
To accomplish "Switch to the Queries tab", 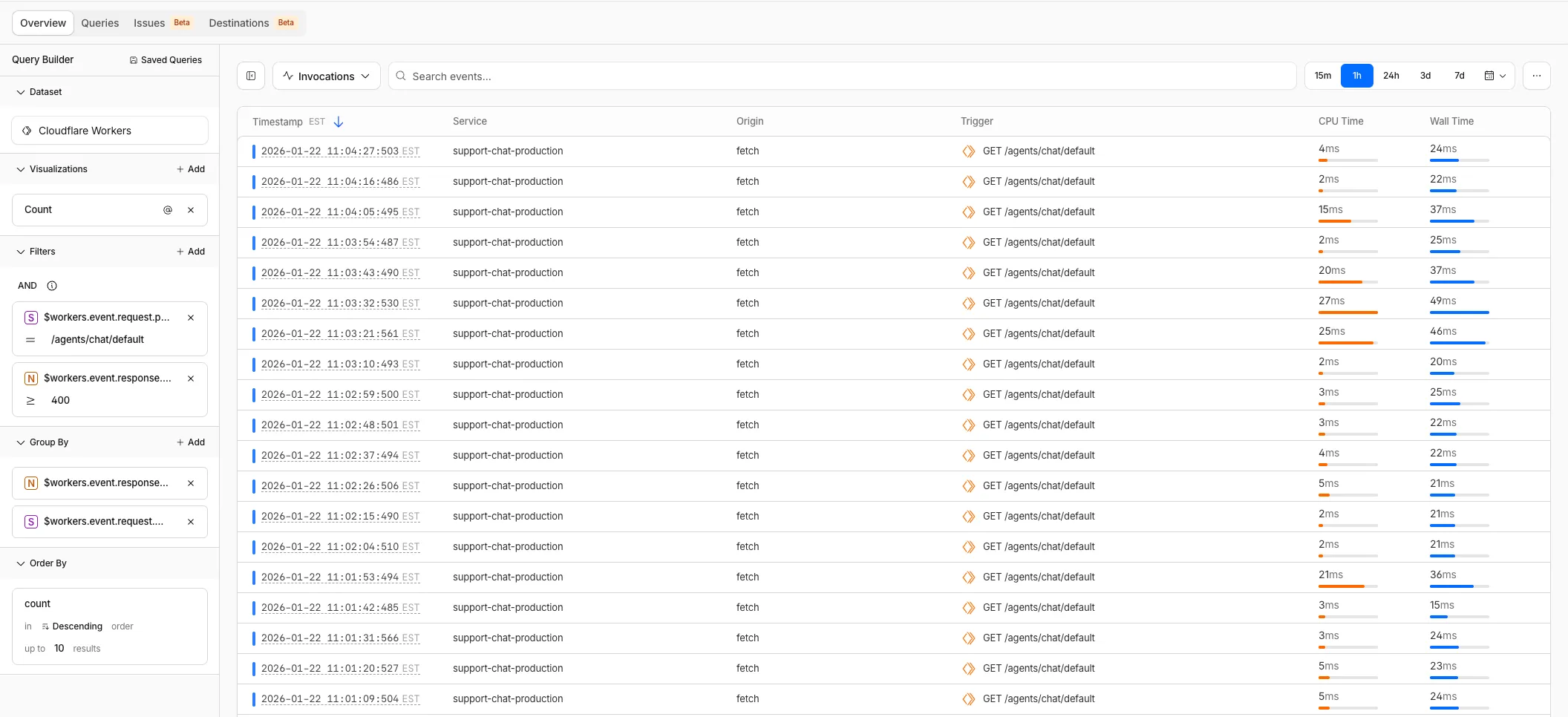I will [99, 23].
